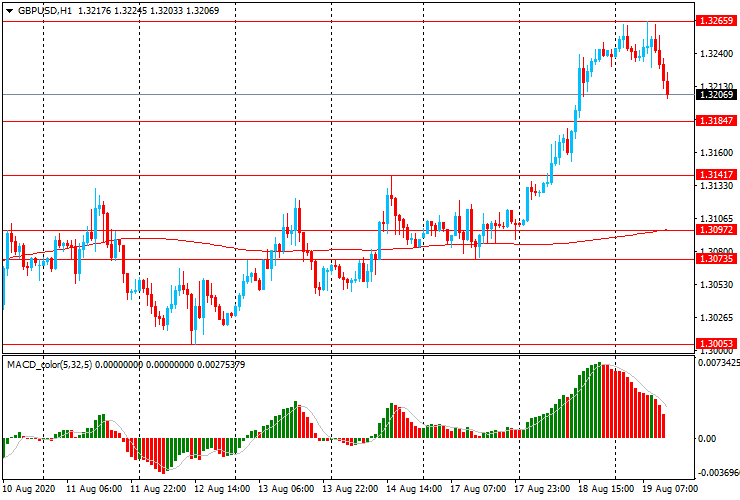Image resolution: width=740 pixels, height=500 pixels.
Task: Click the MACD value 0.00275379
Action: tap(221, 364)
